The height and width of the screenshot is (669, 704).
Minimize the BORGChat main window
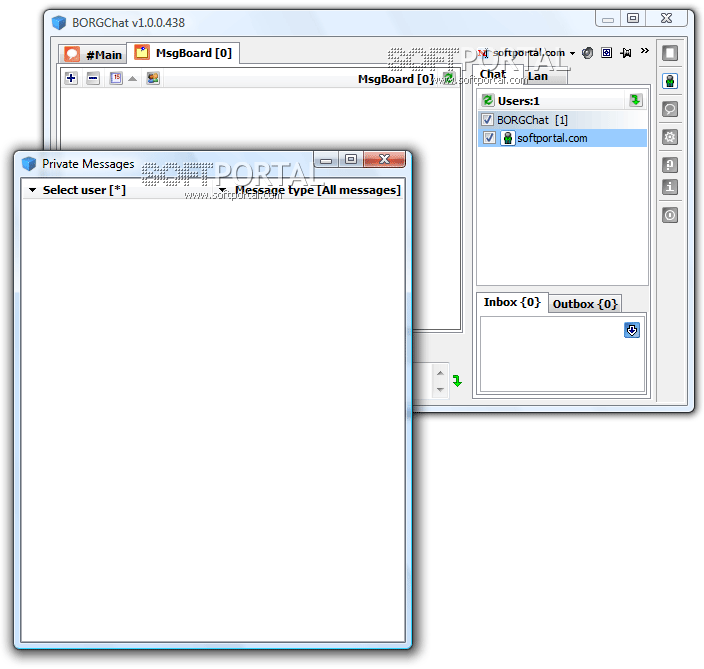[x=608, y=19]
